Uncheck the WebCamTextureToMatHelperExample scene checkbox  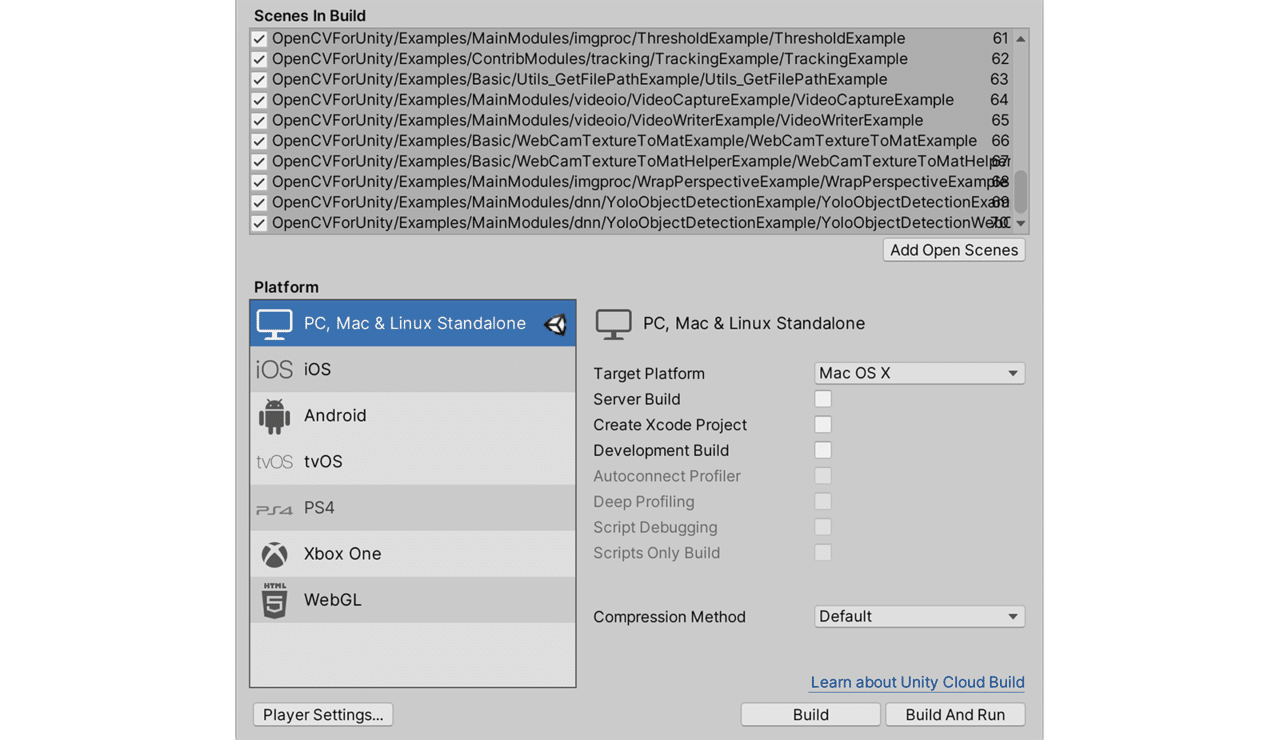(259, 162)
